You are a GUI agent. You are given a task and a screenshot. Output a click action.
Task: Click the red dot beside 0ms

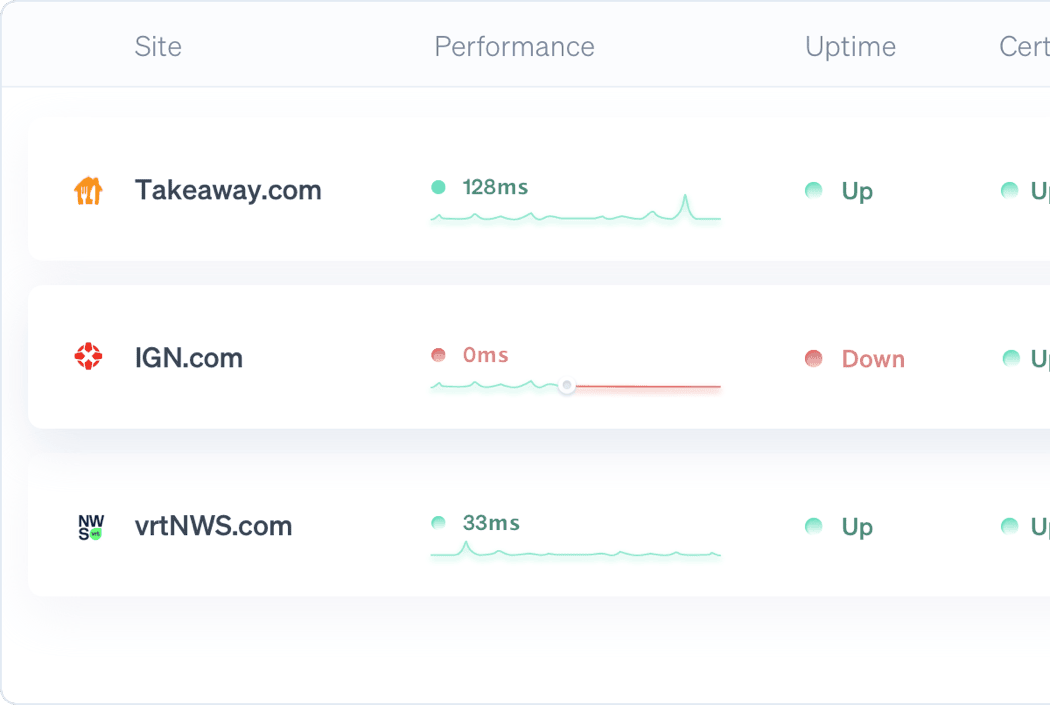438,355
